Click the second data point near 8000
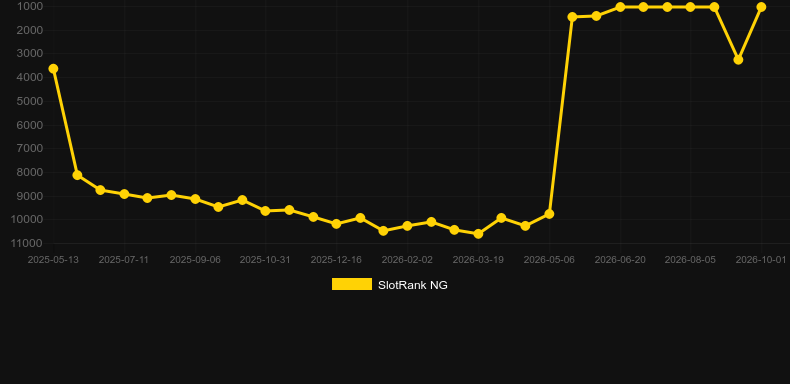 point(77,175)
